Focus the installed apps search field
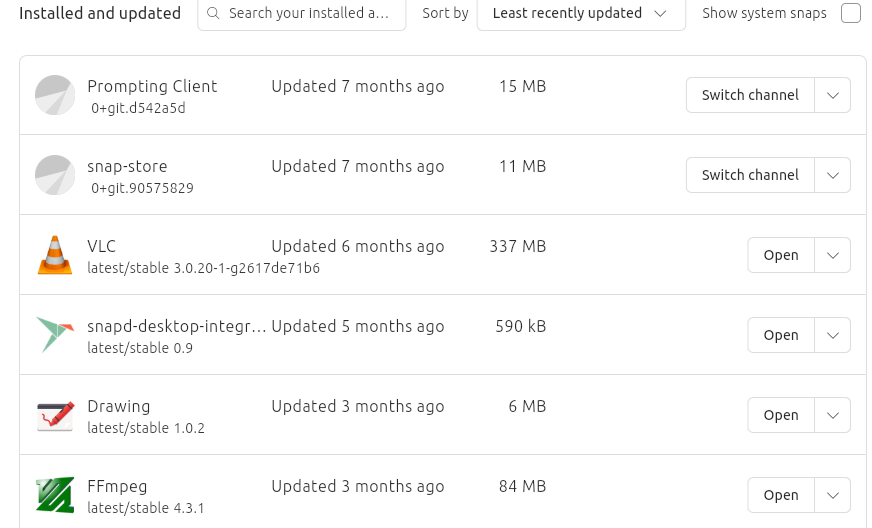 point(308,14)
